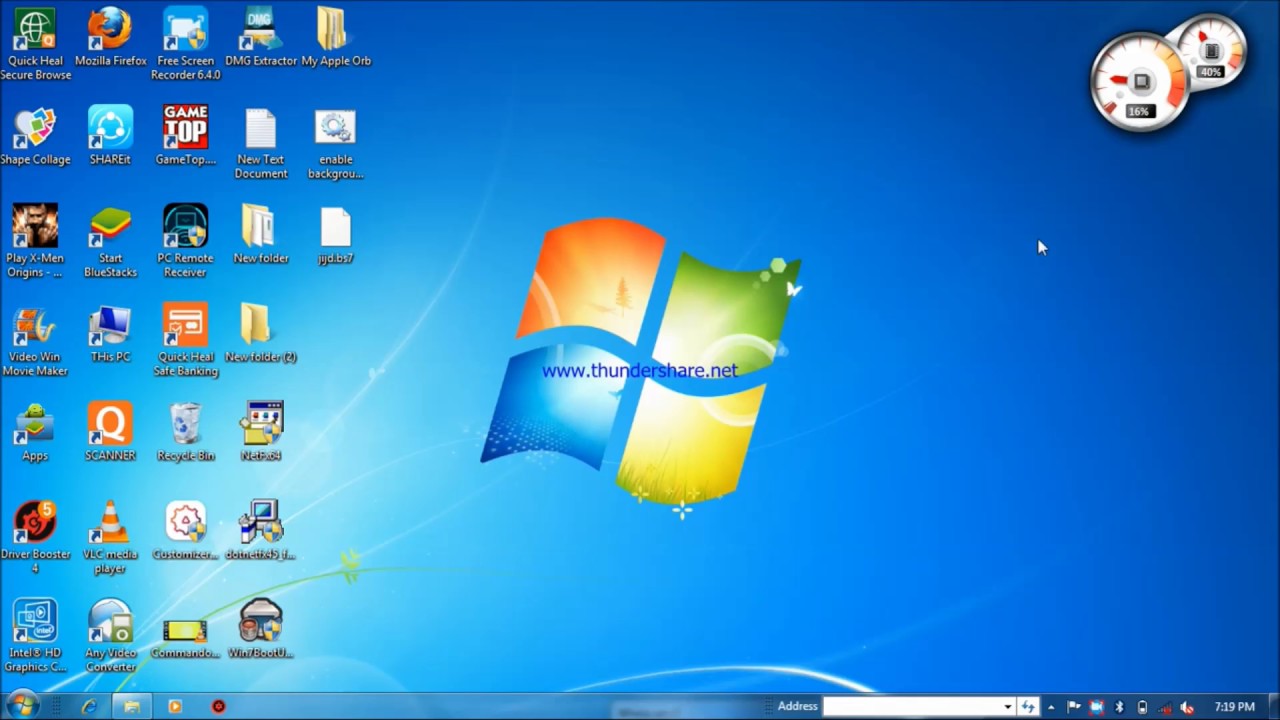Select the Play X-Men Origins shortcut

(x=35, y=242)
